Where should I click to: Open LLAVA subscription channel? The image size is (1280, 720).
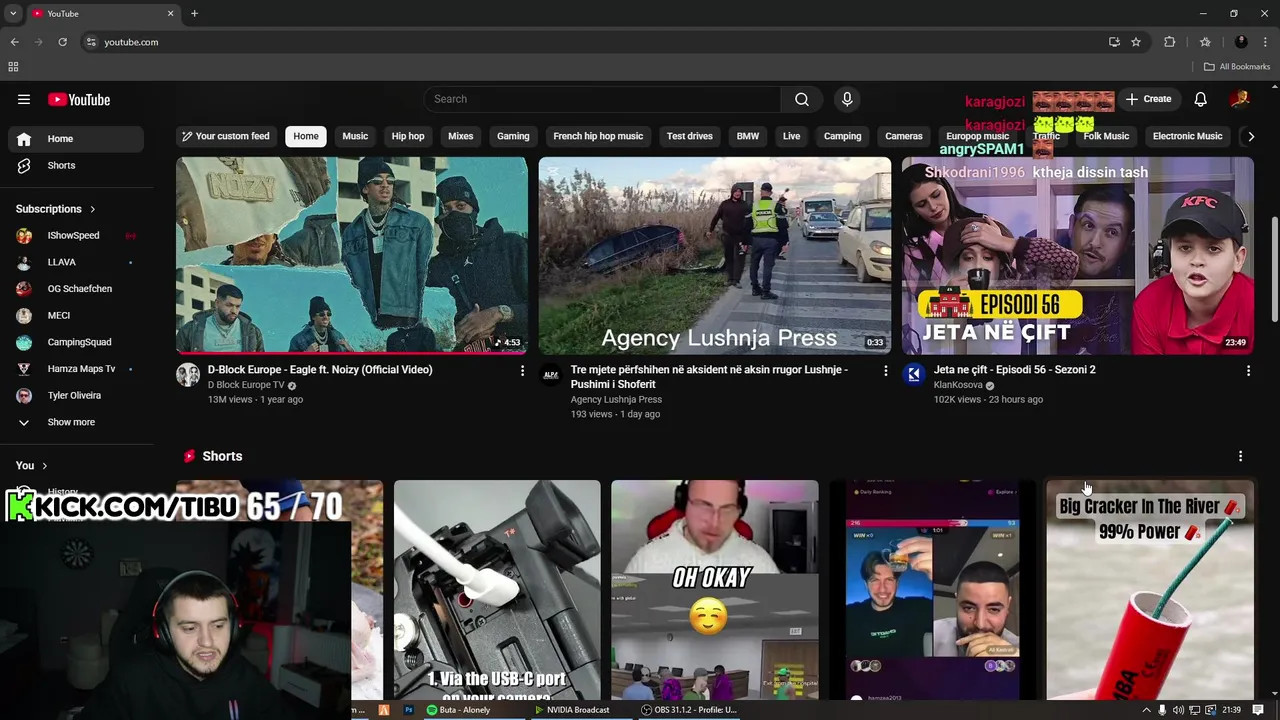76,262
